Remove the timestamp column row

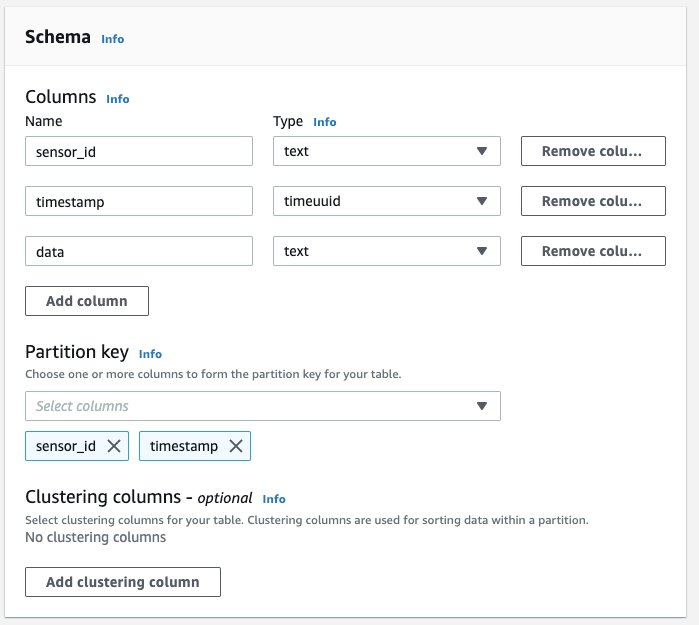click(x=593, y=201)
